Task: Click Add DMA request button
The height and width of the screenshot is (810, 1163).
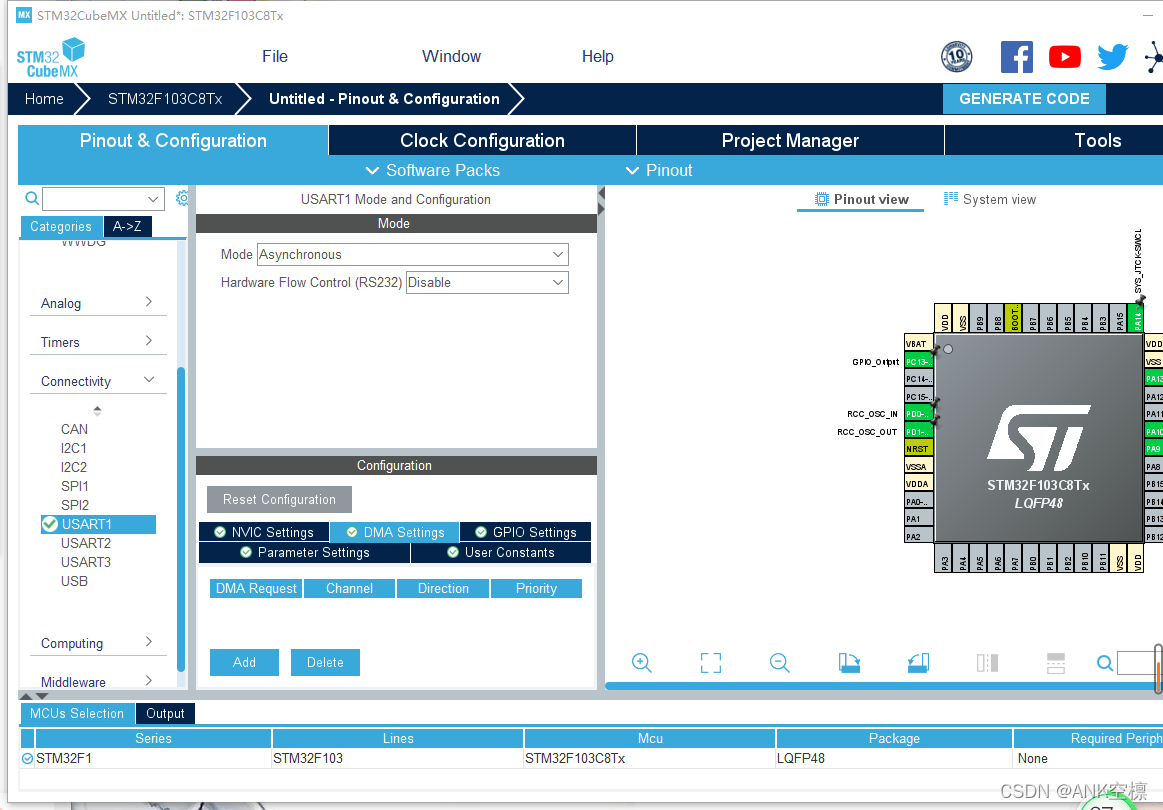Action: [x=244, y=662]
